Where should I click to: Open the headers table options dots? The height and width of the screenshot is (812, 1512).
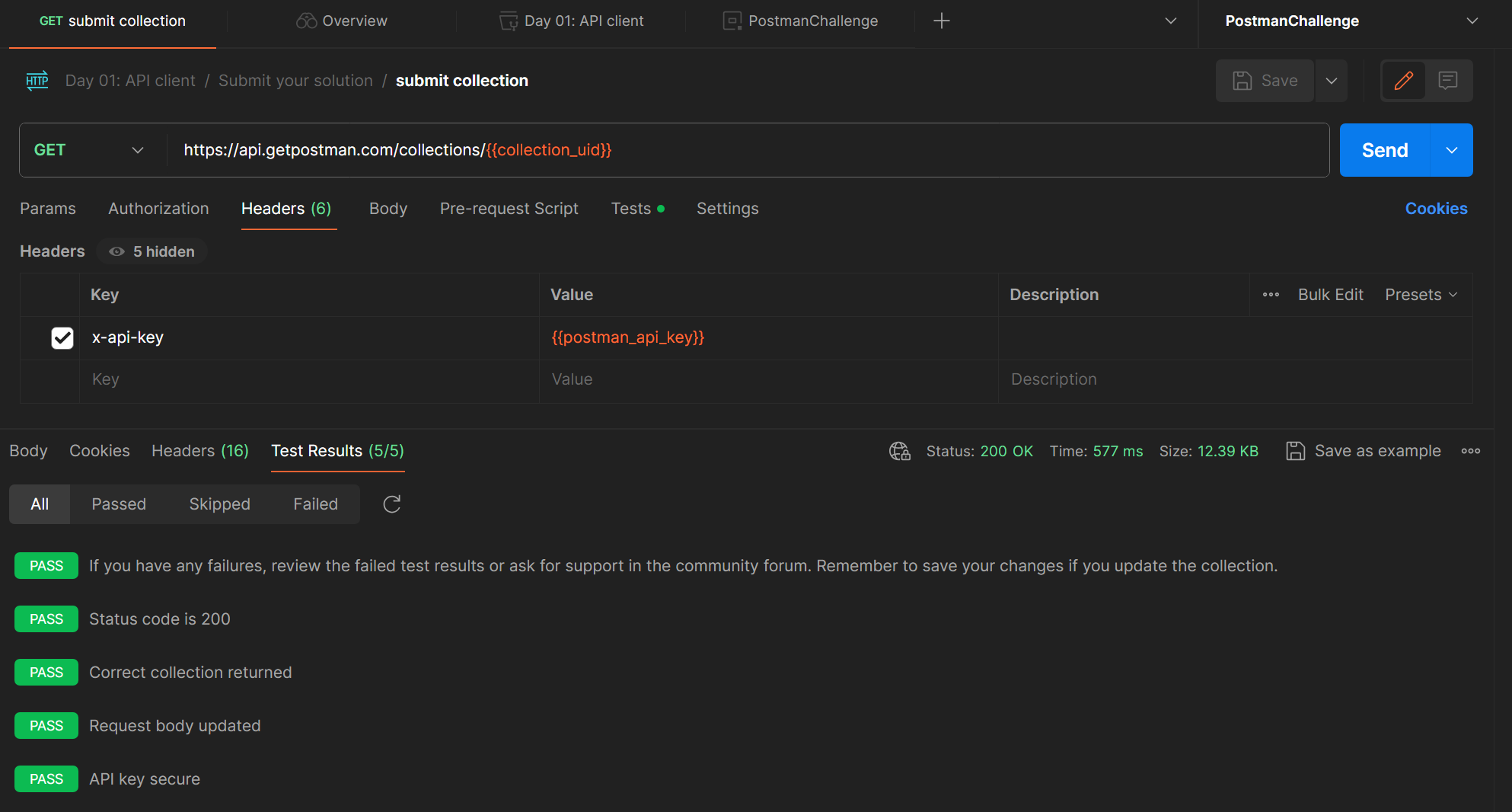click(x=1271, y=295)
